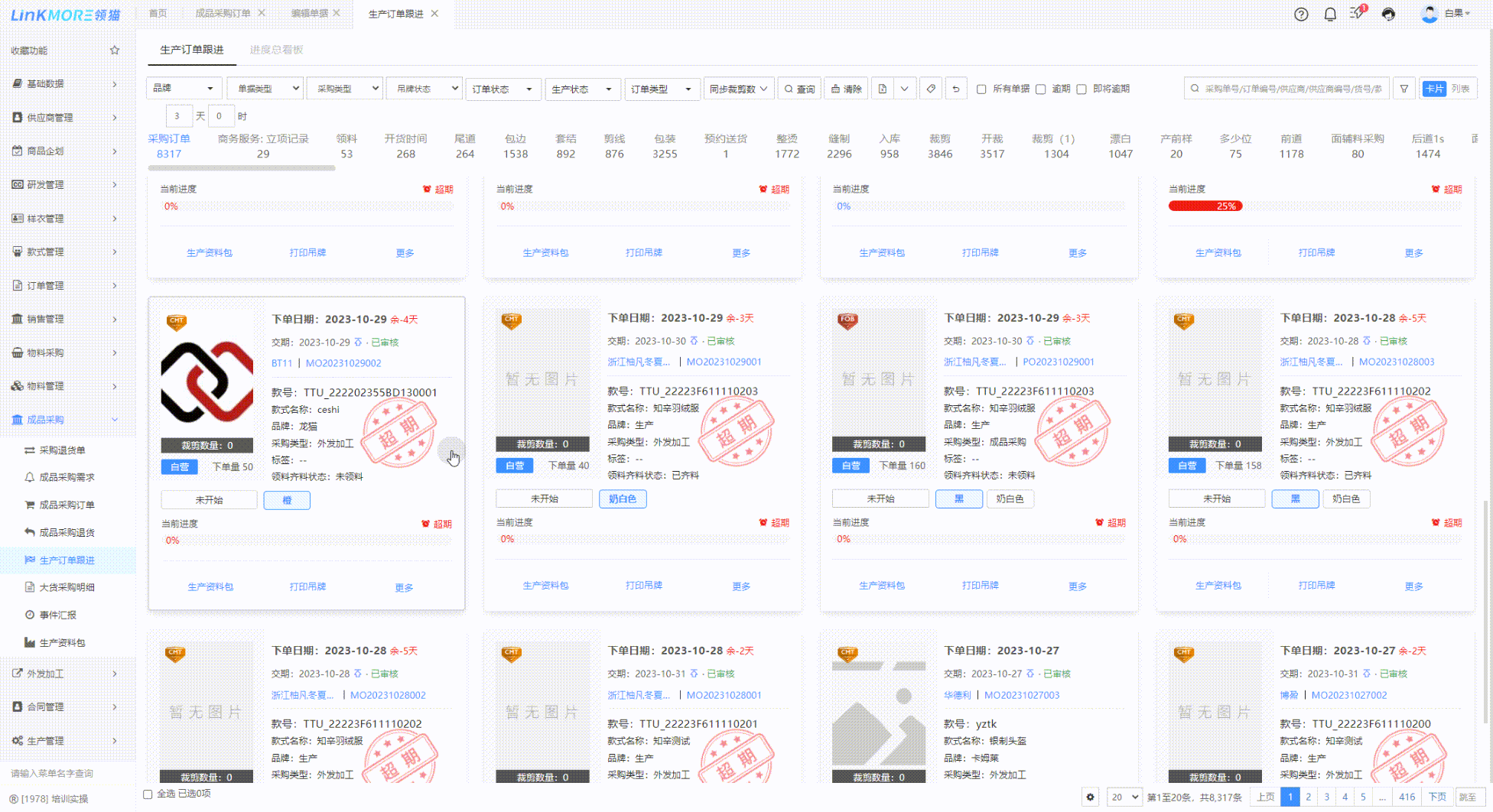Click the 查询 search button
1493x812 pixels.
[799, 89]
